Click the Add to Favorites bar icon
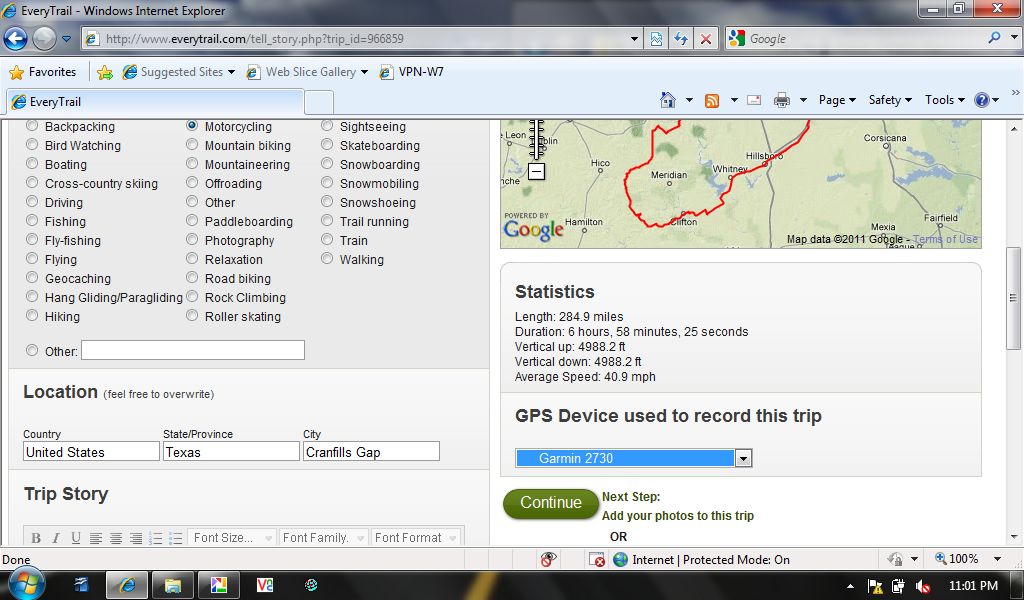The height and width of the screenshot is (600, 1024). coord(104,72)
